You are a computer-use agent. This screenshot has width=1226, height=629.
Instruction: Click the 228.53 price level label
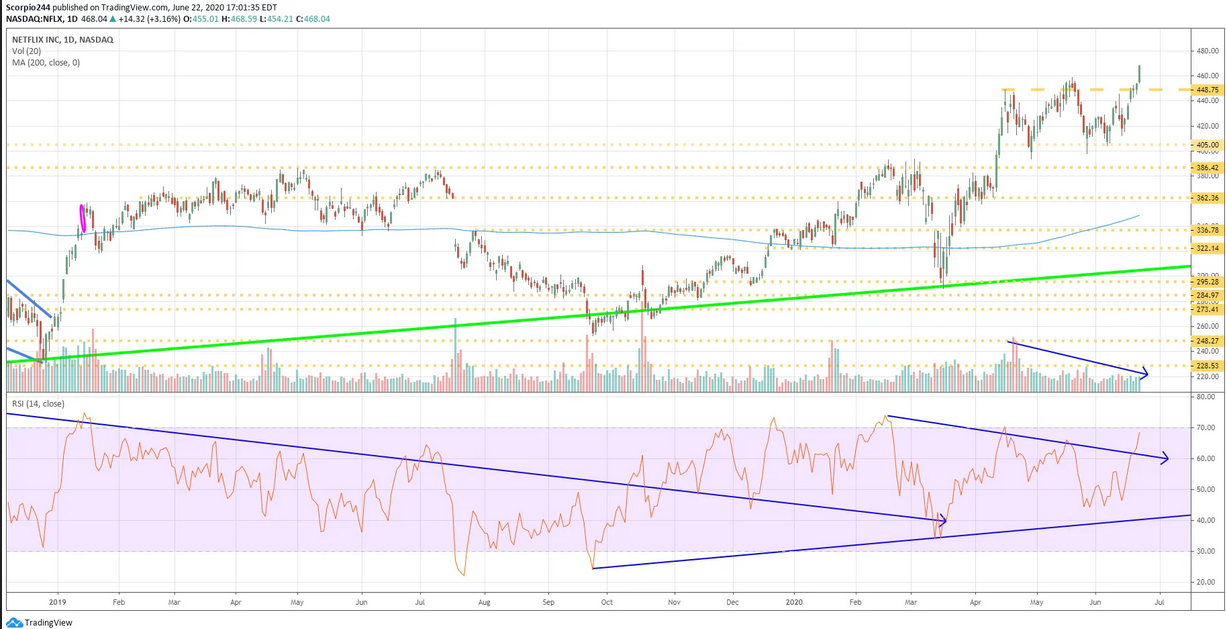pos(1206,366)
